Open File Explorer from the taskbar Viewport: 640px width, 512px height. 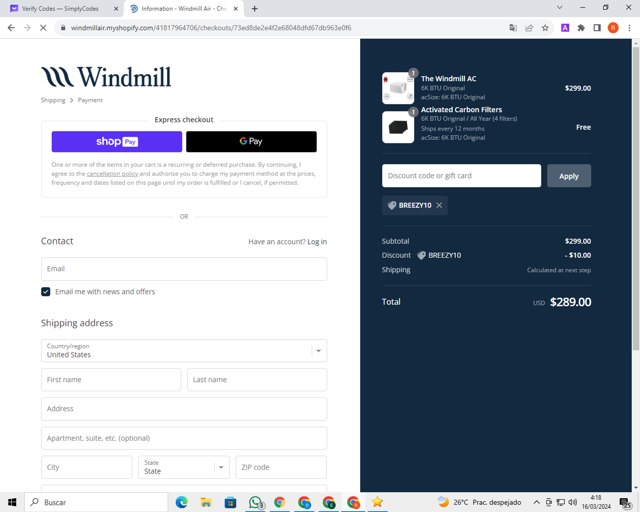(x=206, y=502)
